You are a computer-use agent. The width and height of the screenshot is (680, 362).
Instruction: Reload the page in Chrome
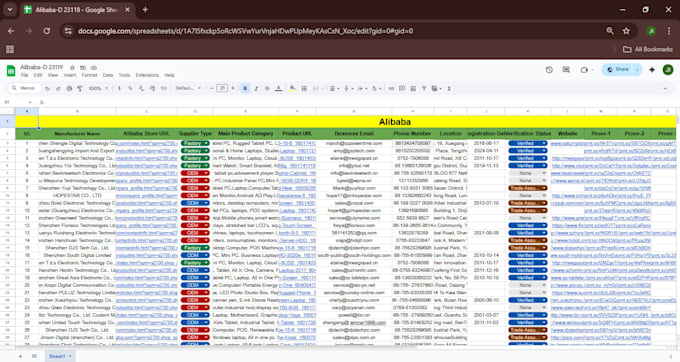[46, 31]
